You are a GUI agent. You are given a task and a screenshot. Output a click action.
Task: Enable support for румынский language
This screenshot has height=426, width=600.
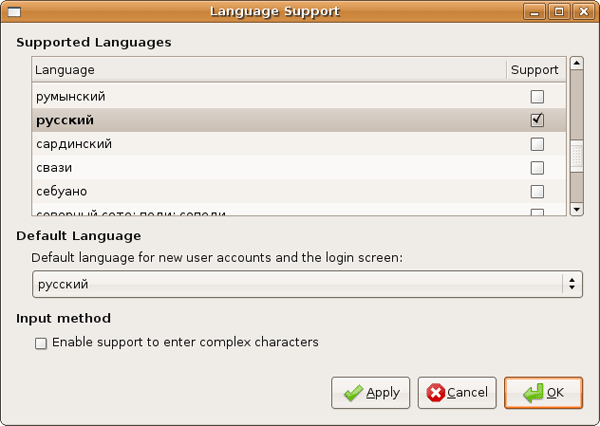tap(537, 97)
